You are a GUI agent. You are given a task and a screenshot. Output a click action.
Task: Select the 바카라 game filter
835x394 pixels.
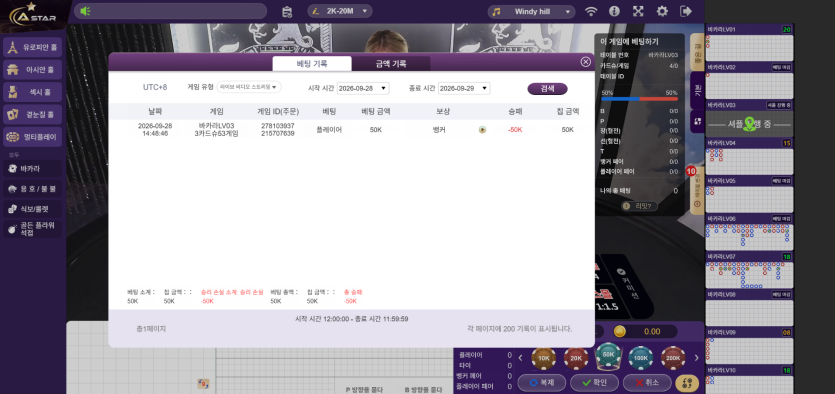(x=32, y=169)
